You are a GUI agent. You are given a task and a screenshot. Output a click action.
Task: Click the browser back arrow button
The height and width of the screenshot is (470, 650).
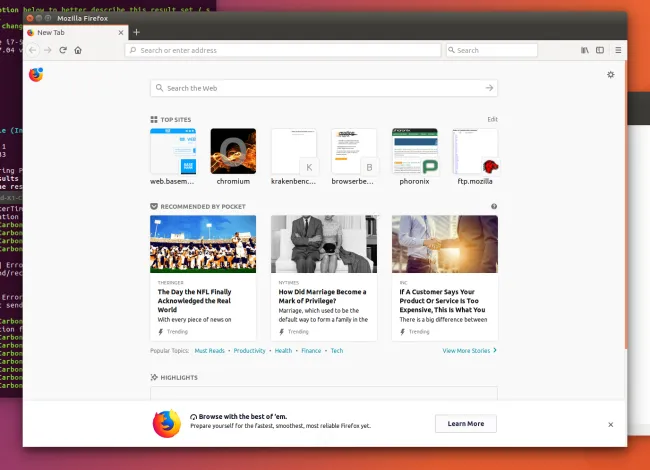pos(33,50)
